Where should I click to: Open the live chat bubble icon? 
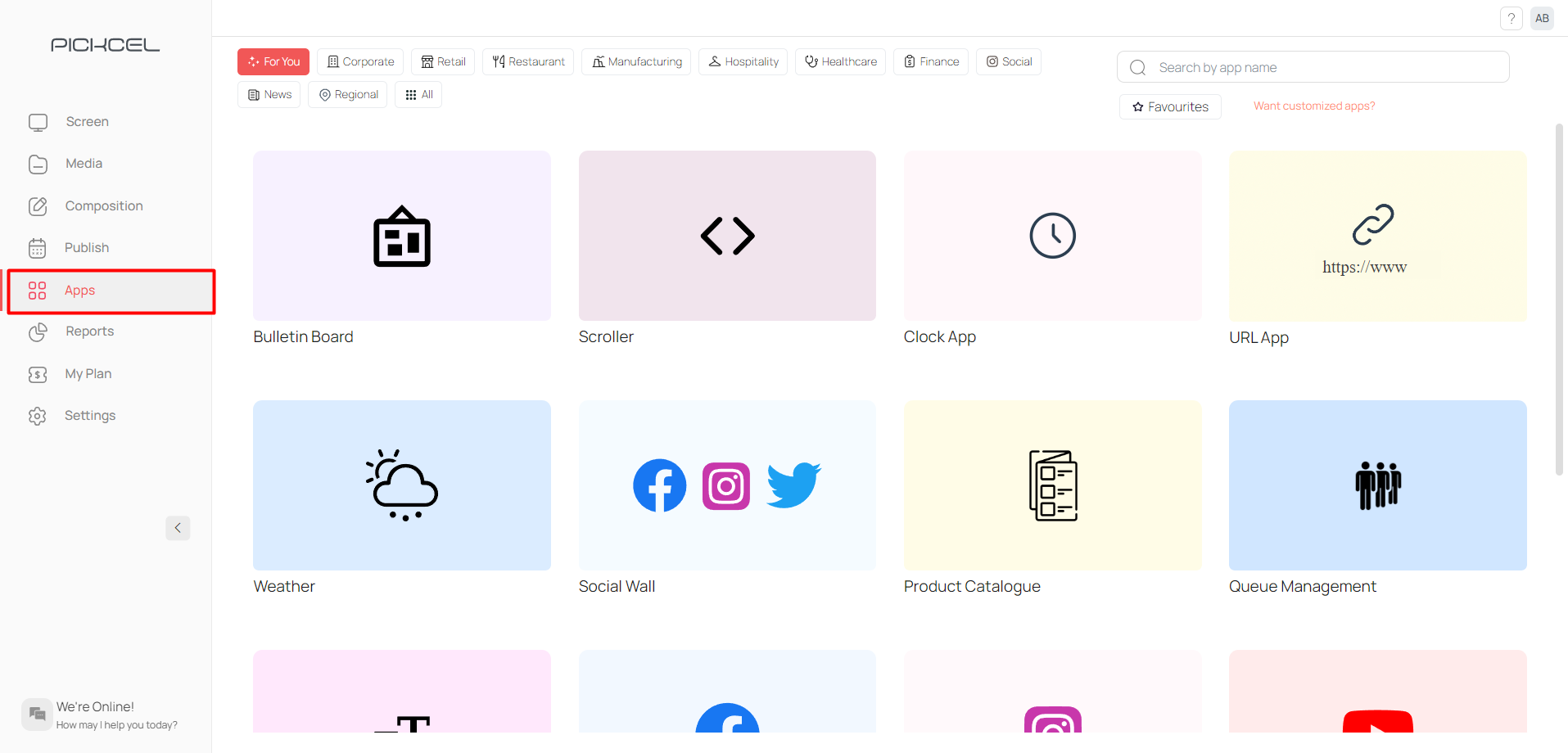click(37, 714)
